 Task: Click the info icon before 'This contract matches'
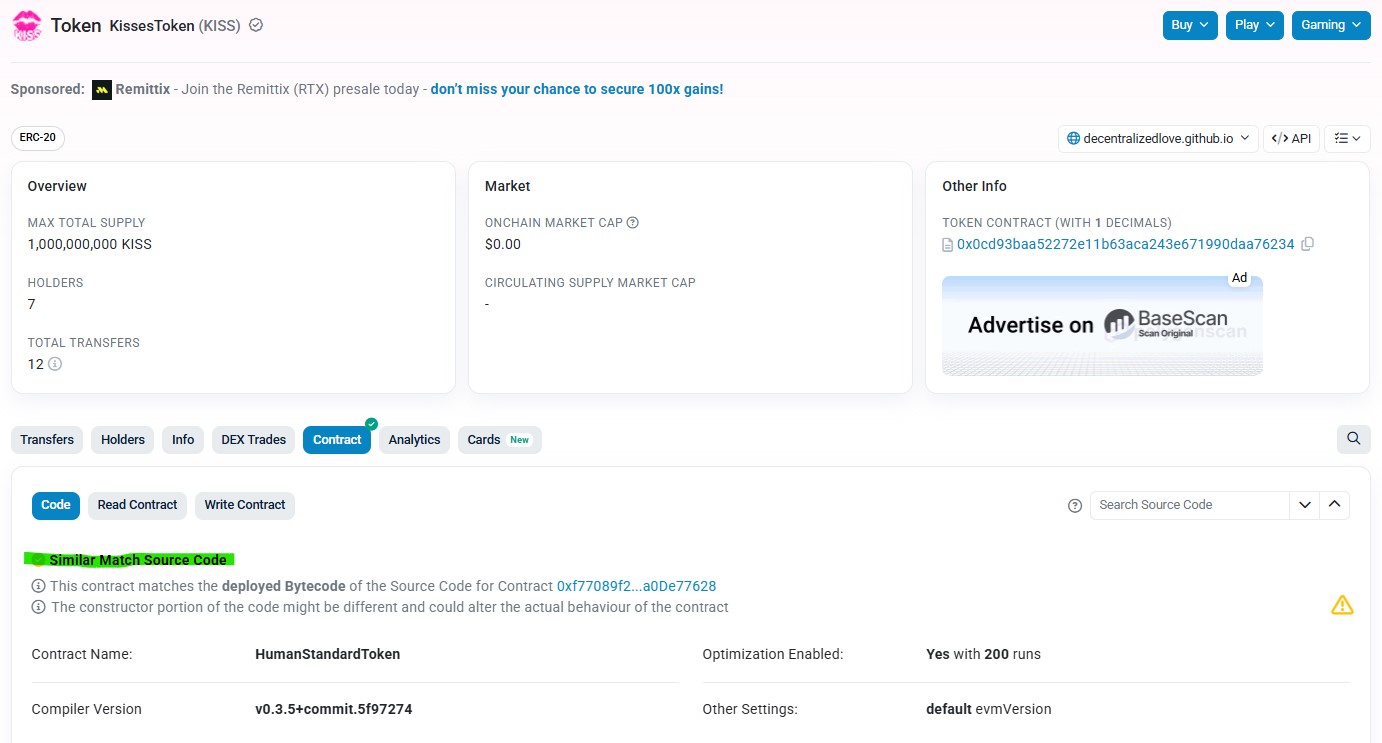click(x=38, y=586)
